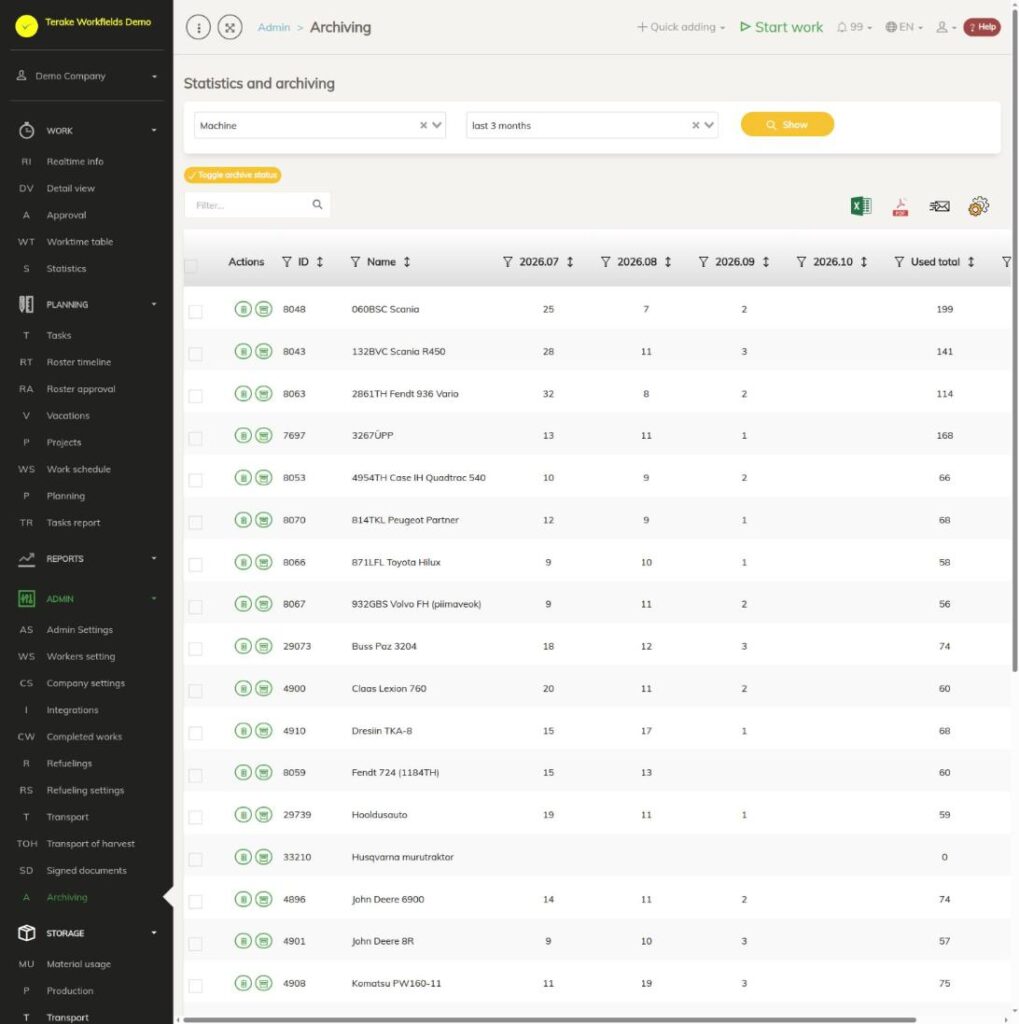Click into the Filter text field
1019x1024 pixels.
[251, 205]
